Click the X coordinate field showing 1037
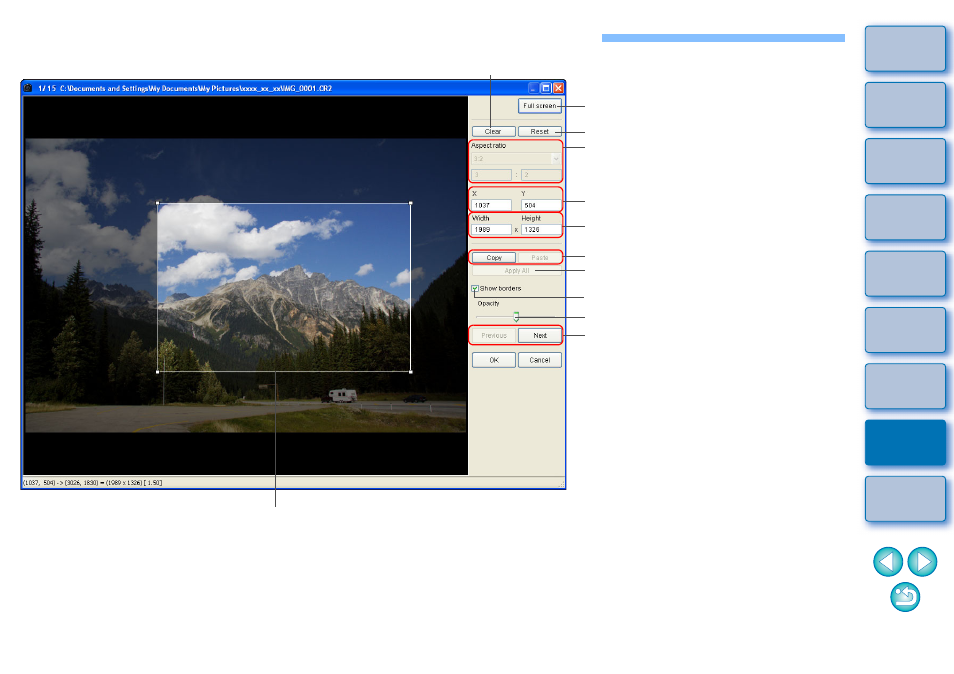This screenshot has width=954, height=674. pos(492,206)
